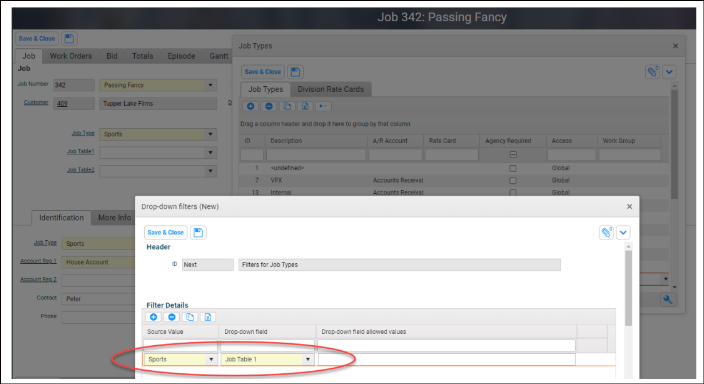Open the Job Table1 dropdown in Job form
704x384 pixels.
click(211, 153)
